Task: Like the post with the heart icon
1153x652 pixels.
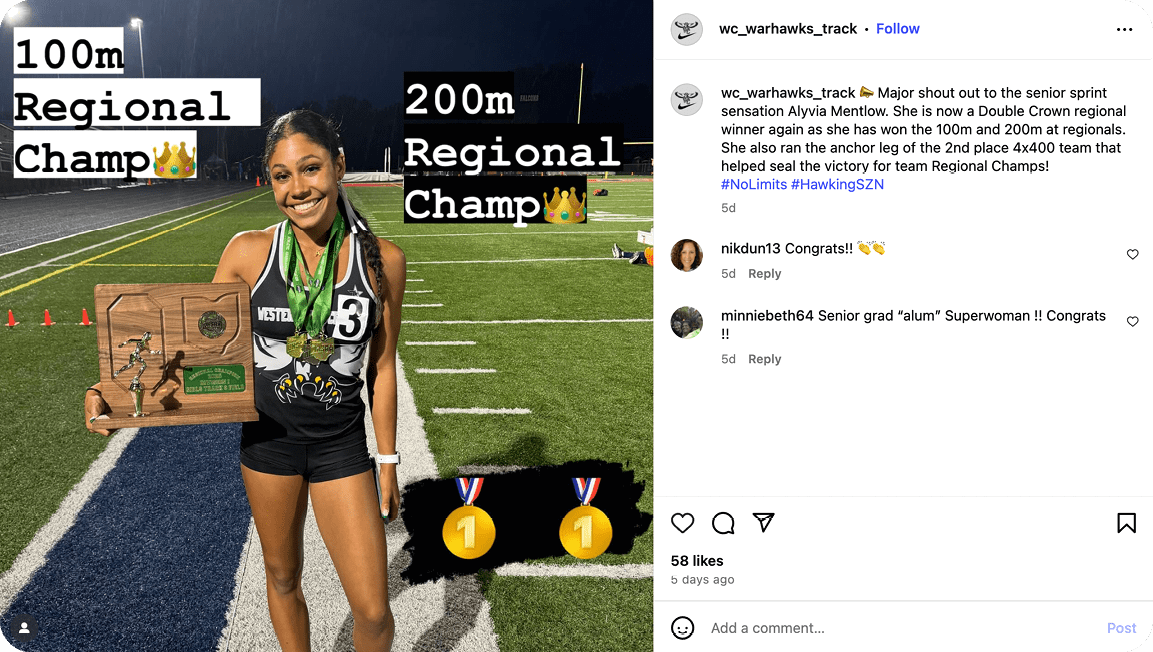Action: point(682,523)
